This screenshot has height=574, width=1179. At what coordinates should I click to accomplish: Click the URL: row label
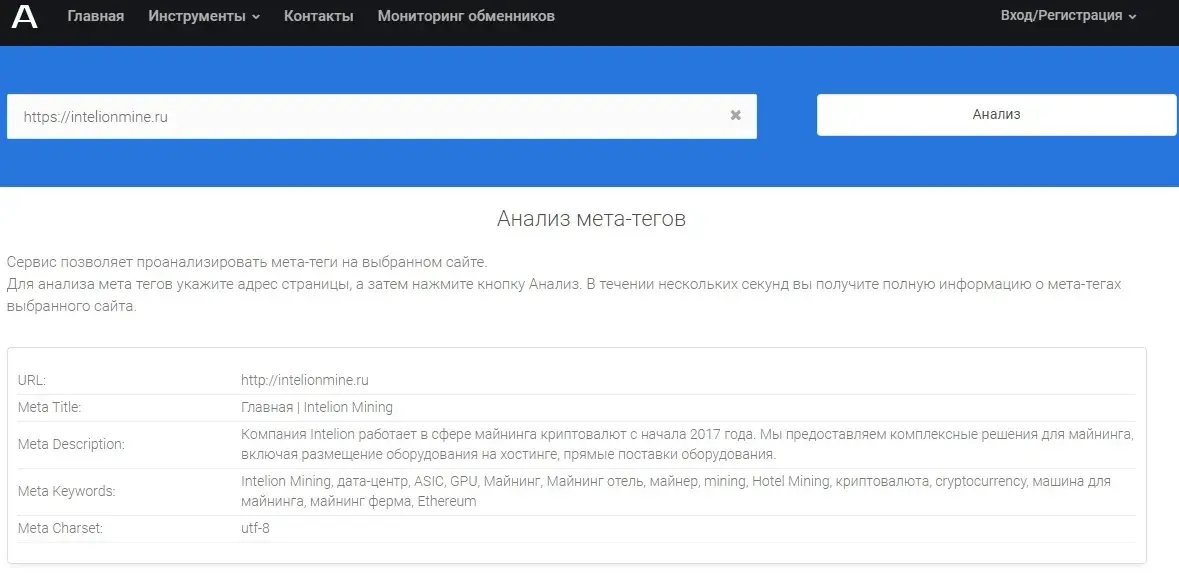(x=32, y=380)
